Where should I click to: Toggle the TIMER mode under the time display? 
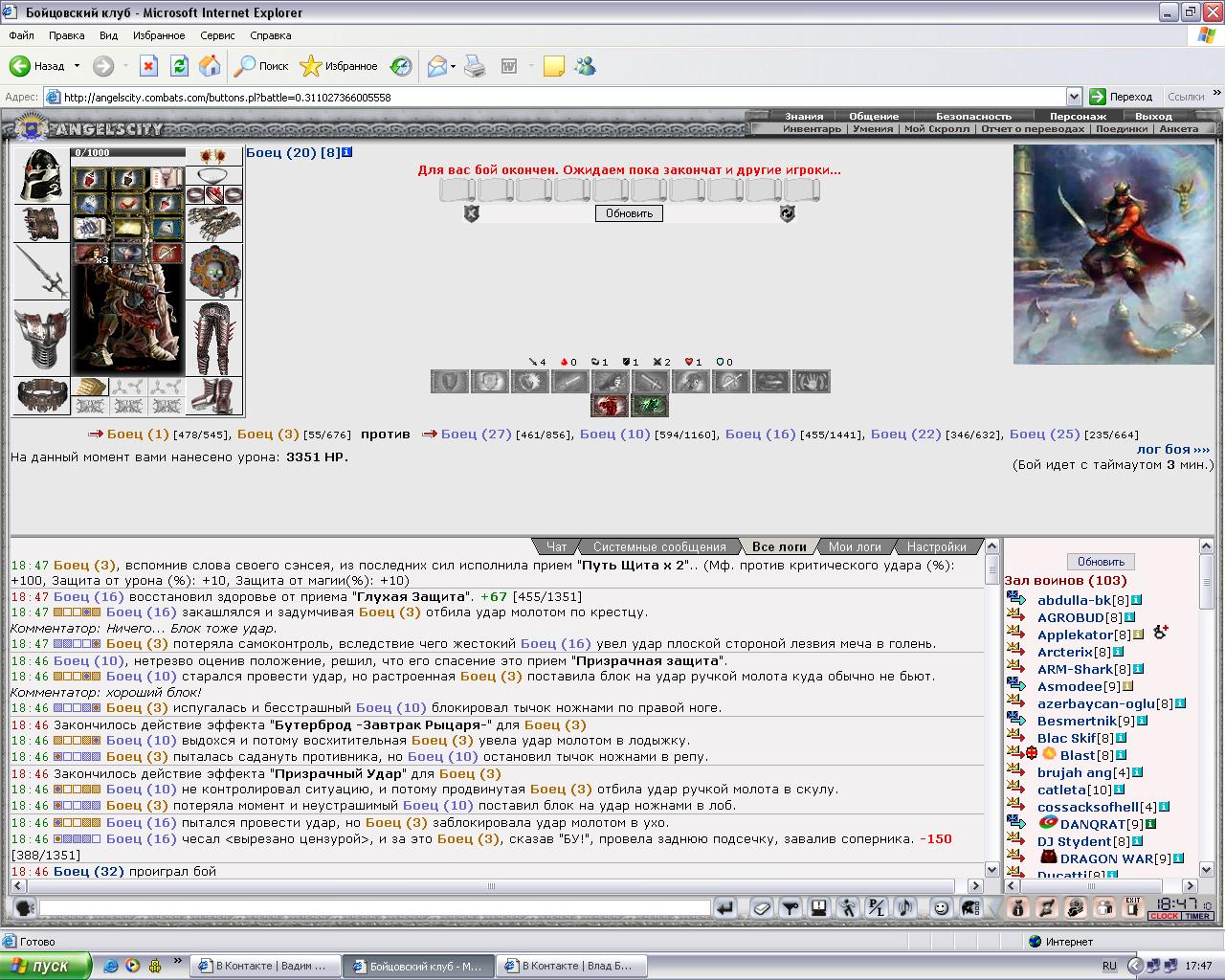(x=1197, y=916)
